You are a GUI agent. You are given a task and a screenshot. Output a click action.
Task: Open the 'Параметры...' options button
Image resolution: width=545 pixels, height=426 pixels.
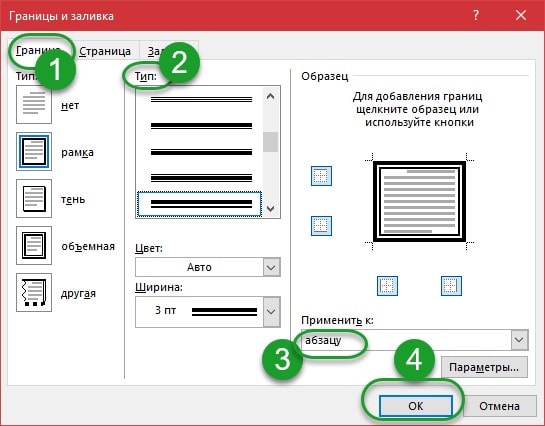tap(484, 367)
